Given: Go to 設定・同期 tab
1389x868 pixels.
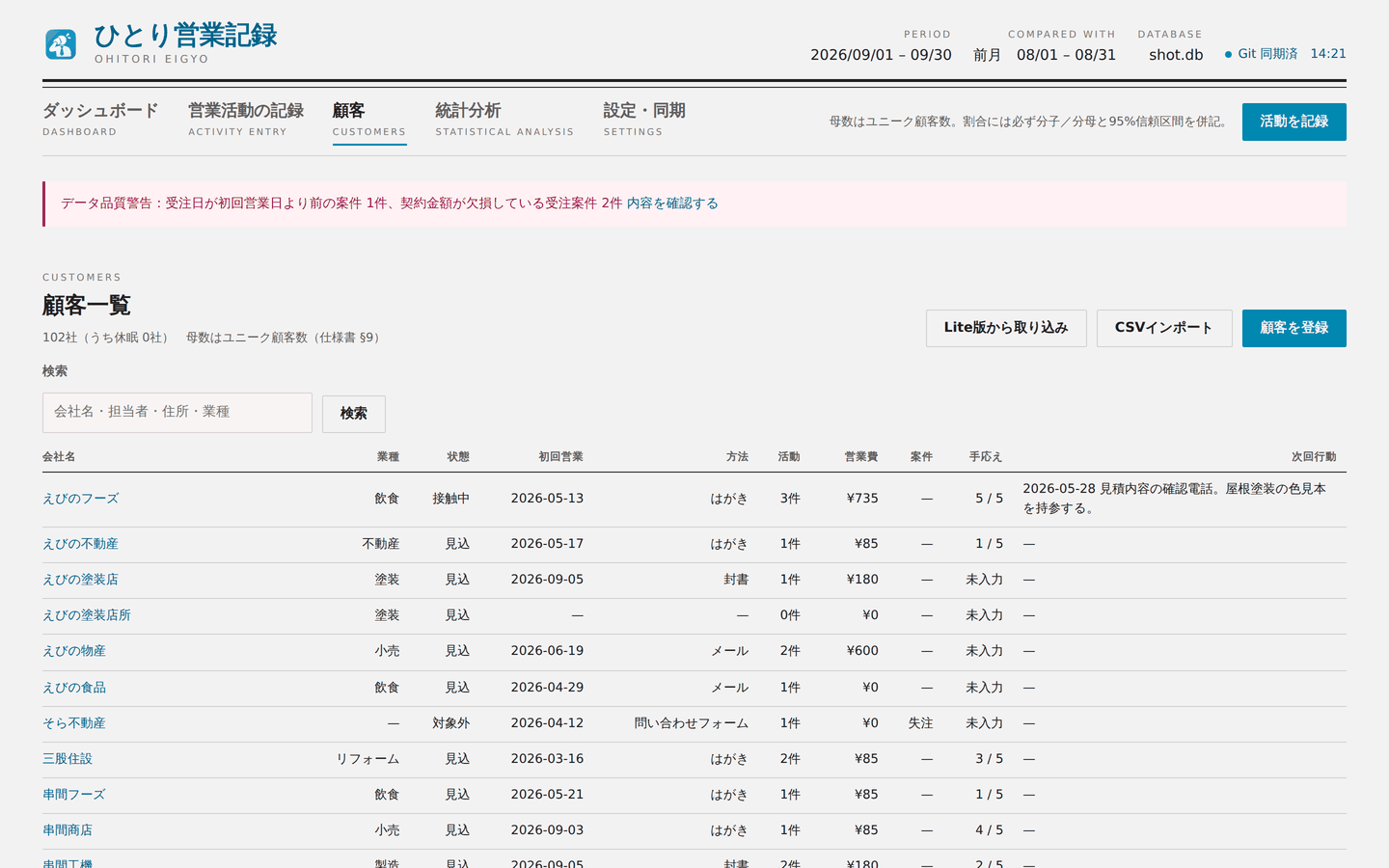Looking at the screenshot, I should (x=644, y=120).
